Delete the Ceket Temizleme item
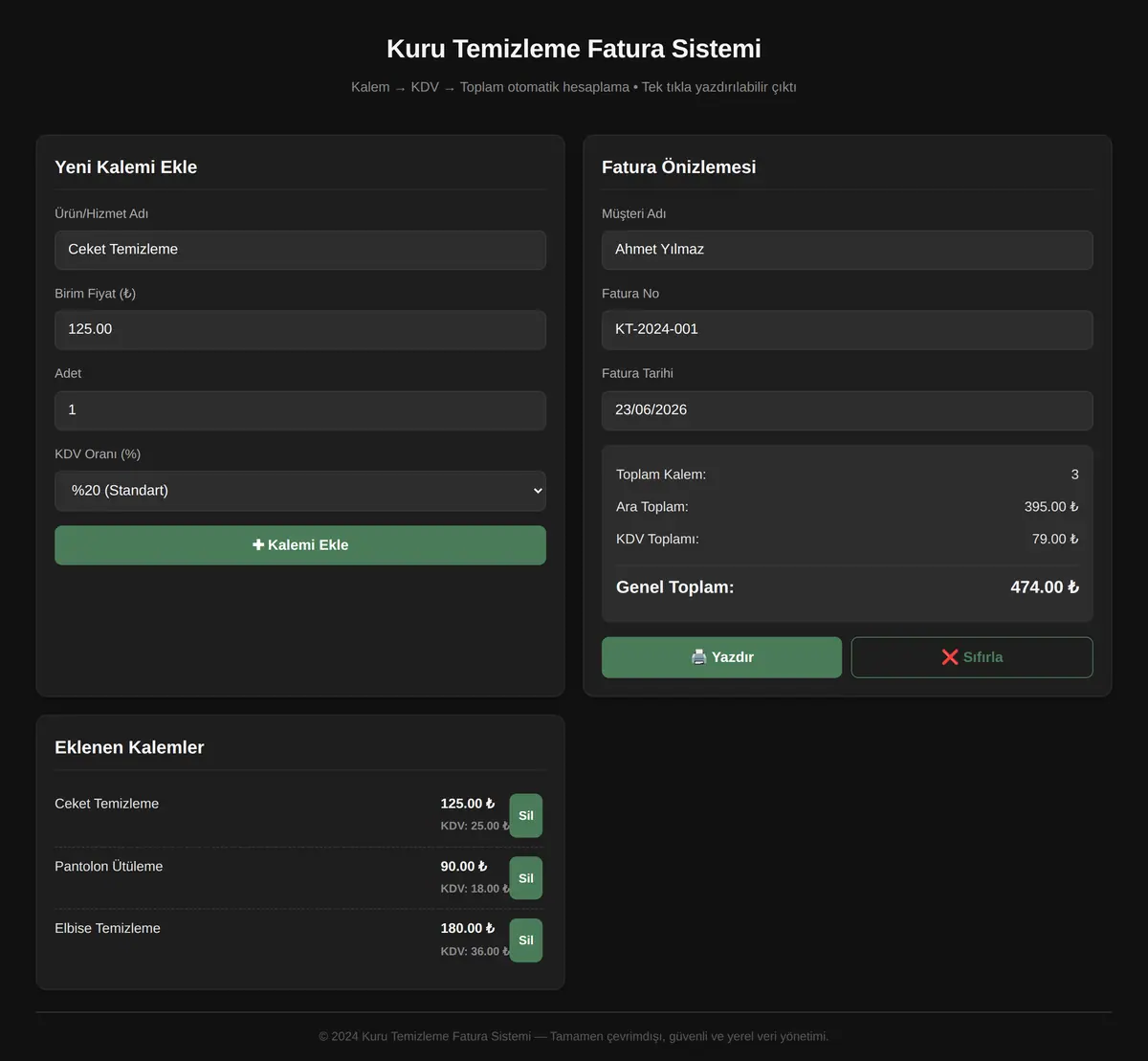The width and height of the screenshot is (1148, 1061). tap(525, 816)
